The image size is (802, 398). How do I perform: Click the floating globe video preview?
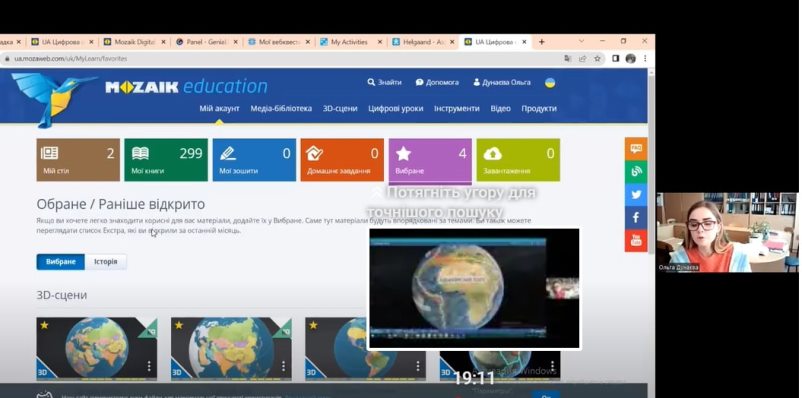coord(474,289)
